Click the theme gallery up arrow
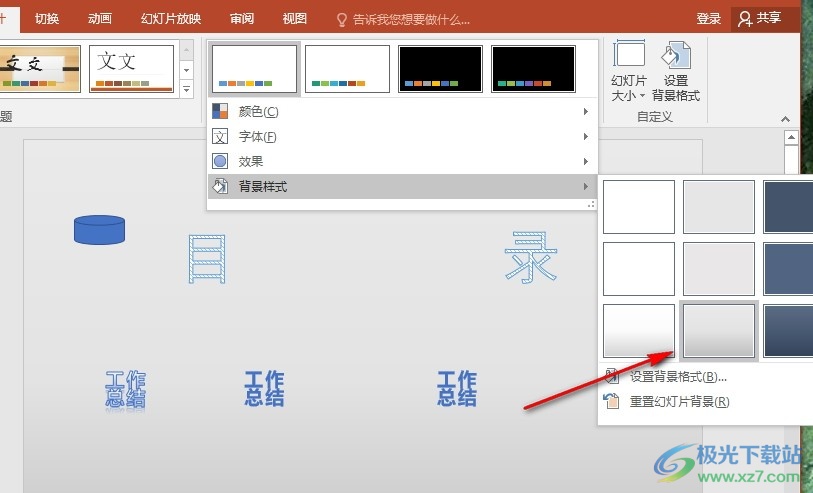Image resolution: width=813 pixels, height=493 pixels. point(187,50)
